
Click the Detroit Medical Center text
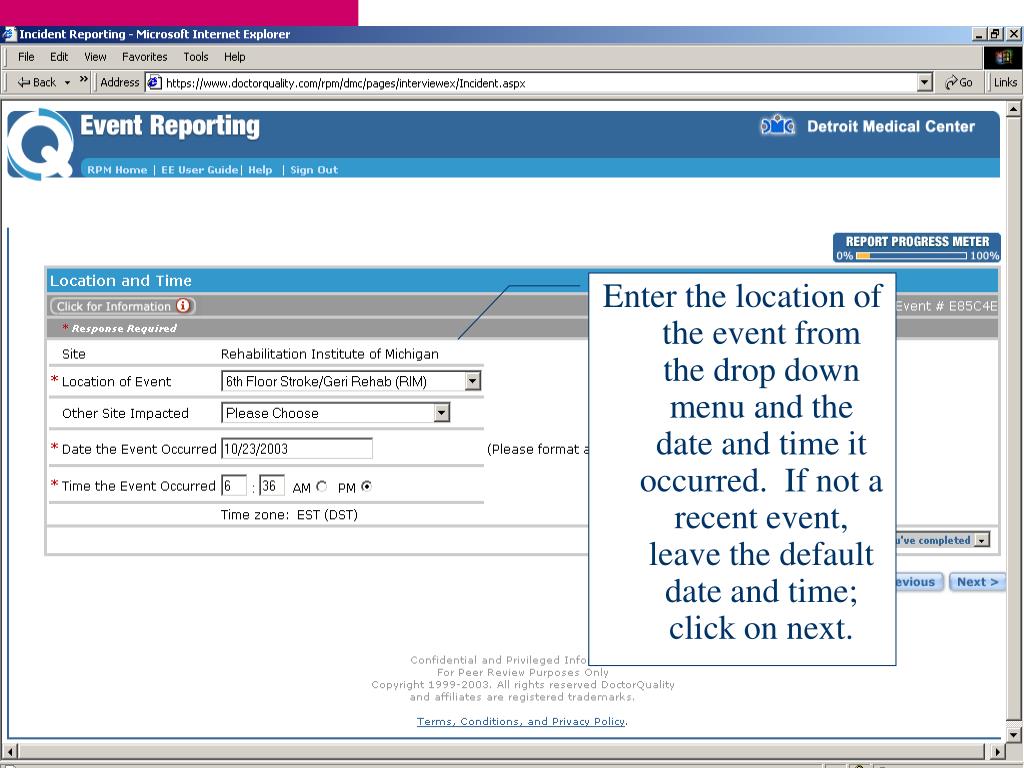[x=891, y=126]
